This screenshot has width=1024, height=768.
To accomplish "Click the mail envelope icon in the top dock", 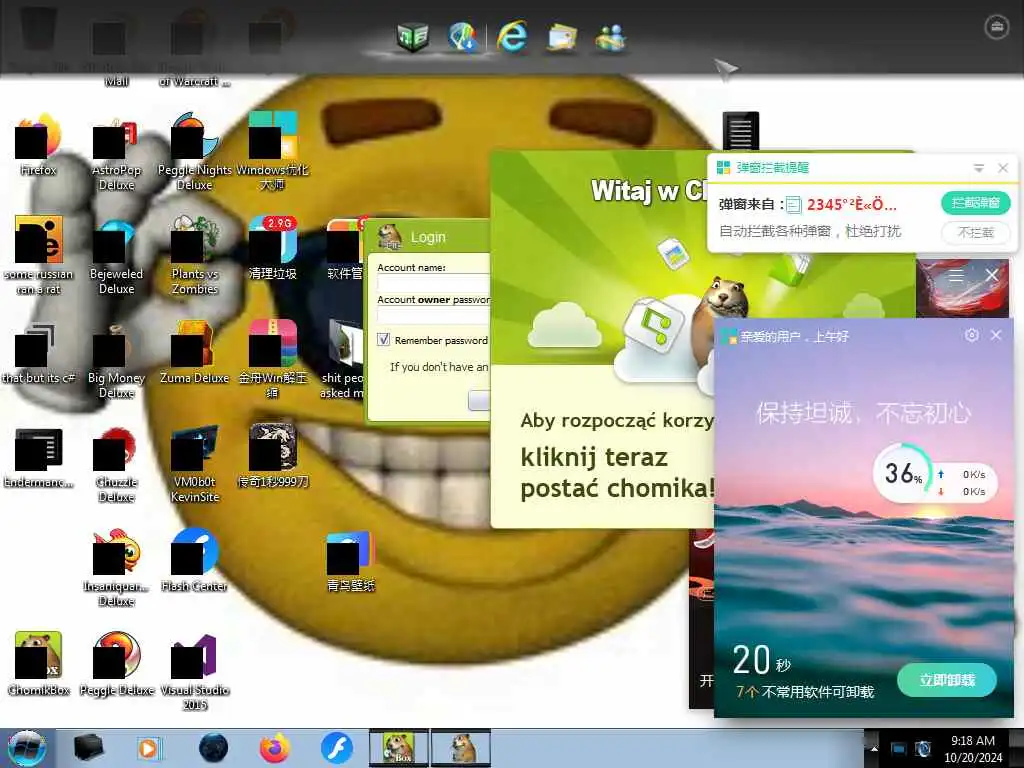I will coord(562,37).
